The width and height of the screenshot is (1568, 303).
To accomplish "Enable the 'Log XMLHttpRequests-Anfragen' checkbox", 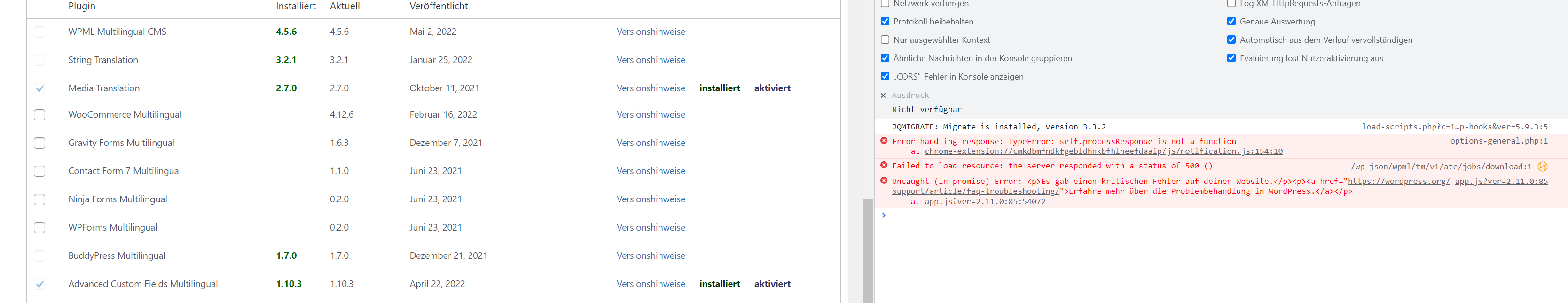I will pos(1231,3).
